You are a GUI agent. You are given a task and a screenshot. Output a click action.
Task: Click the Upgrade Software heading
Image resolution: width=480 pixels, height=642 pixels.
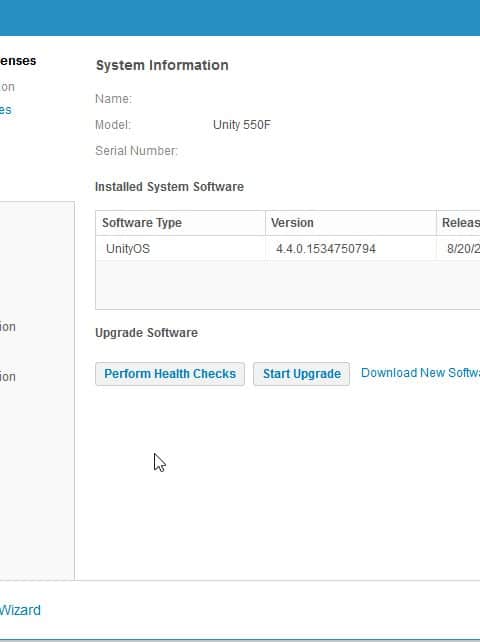[x=146, y=333]
